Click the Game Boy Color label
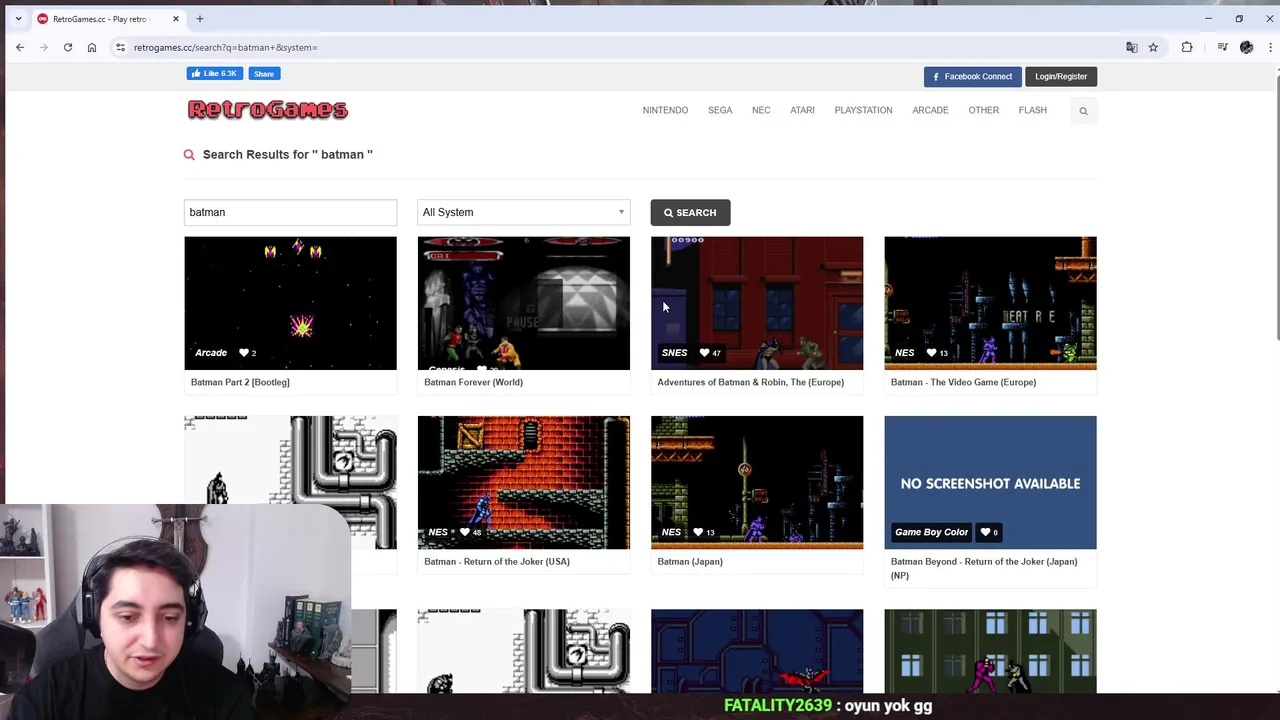Viewport: 1280px width, 720px height. pyautogui.click(x=931, y=532)
